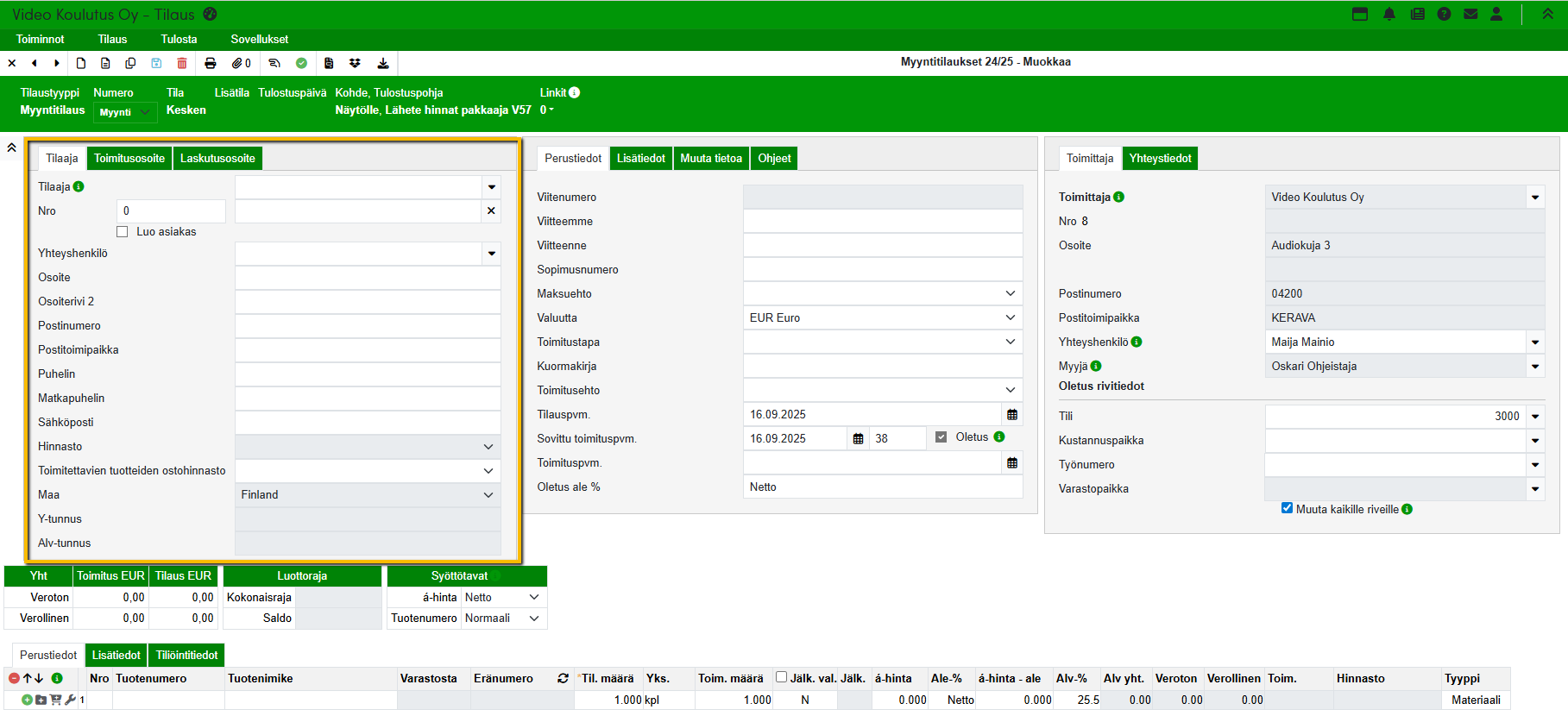Open the Sovellukset menu

pos(259,40)
